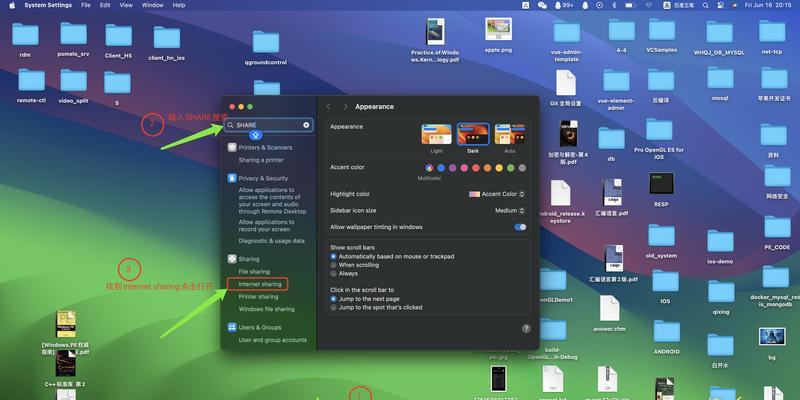The image size is (800, 400).
Task: Open the Apple menu
Action: pyautogui.click(x=12, y=5)
